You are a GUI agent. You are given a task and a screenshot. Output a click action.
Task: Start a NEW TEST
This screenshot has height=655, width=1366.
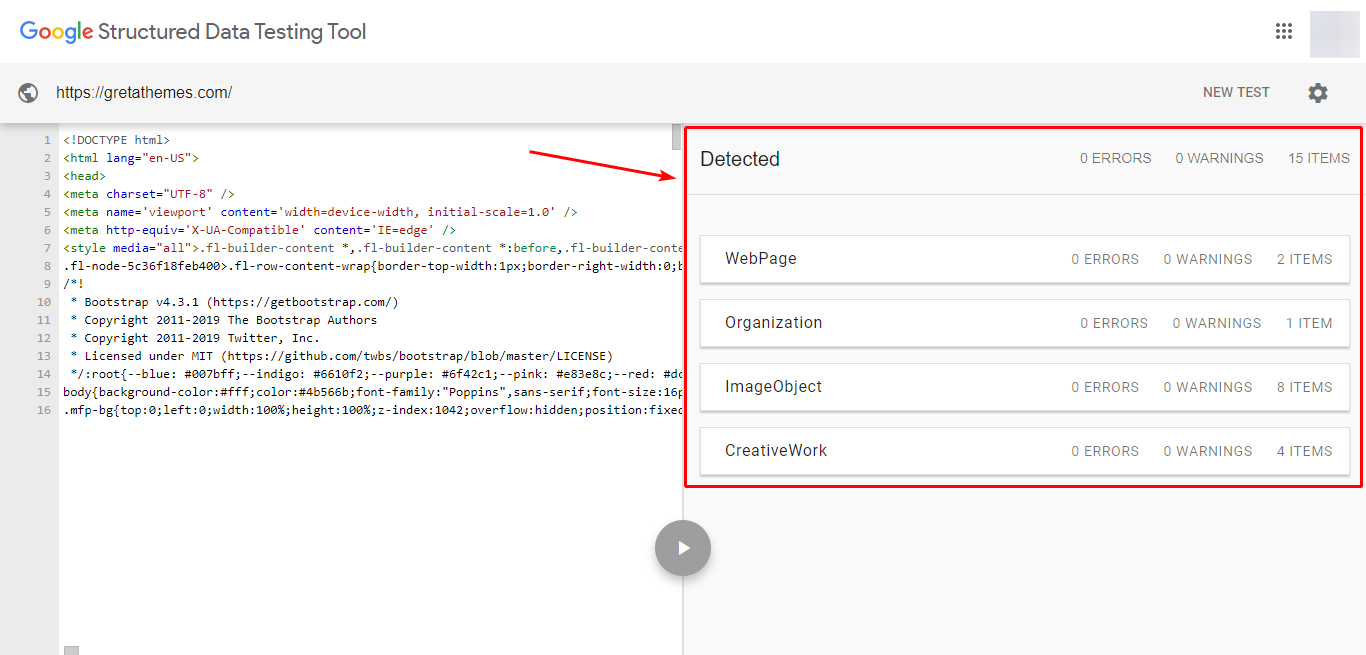(x=1236, y=93)
